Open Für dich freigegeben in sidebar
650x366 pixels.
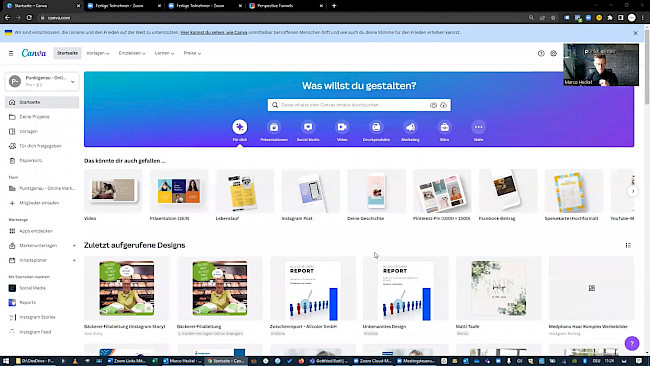click(42, 146)
